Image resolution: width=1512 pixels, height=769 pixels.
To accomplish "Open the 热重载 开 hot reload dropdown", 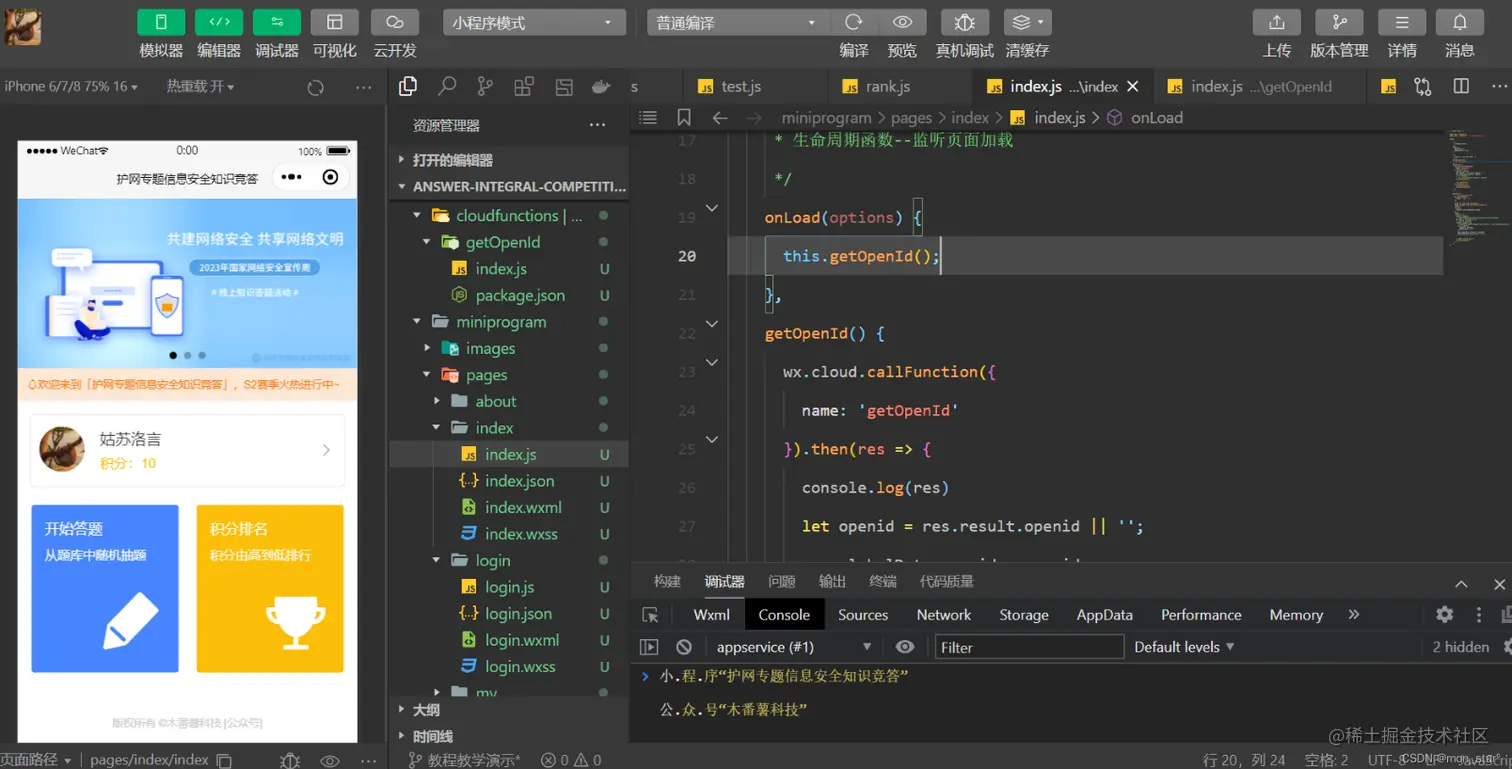I will pyautogui.click(x=200, y=87).
